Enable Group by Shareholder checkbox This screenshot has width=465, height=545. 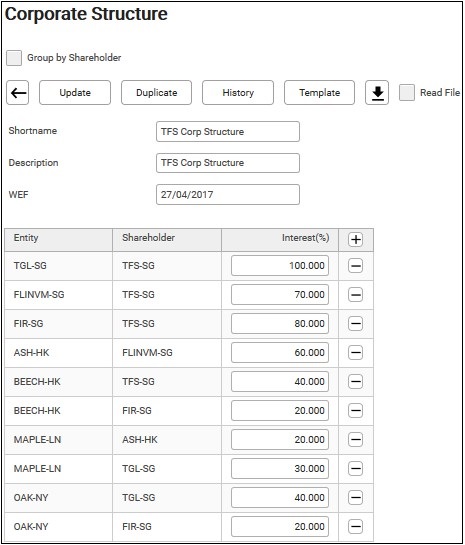pos(14,58)
